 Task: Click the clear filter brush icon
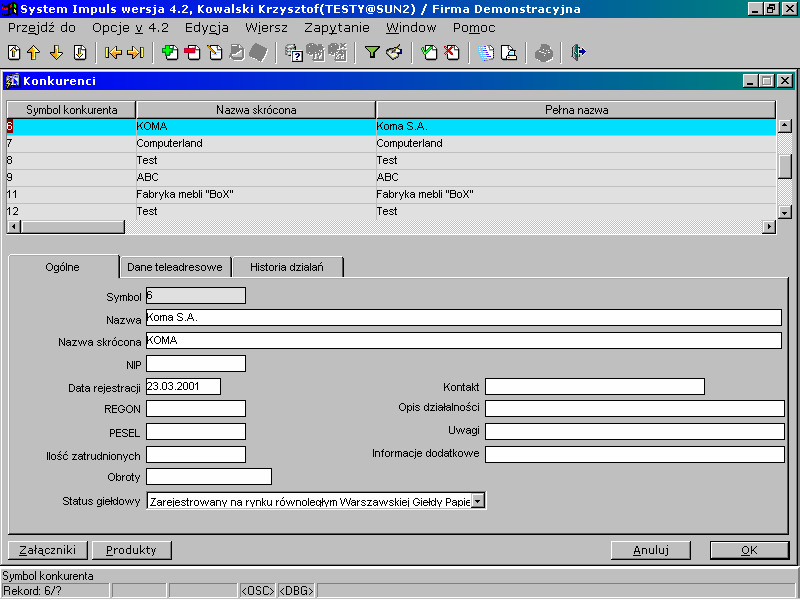click(x=394, y=53)
